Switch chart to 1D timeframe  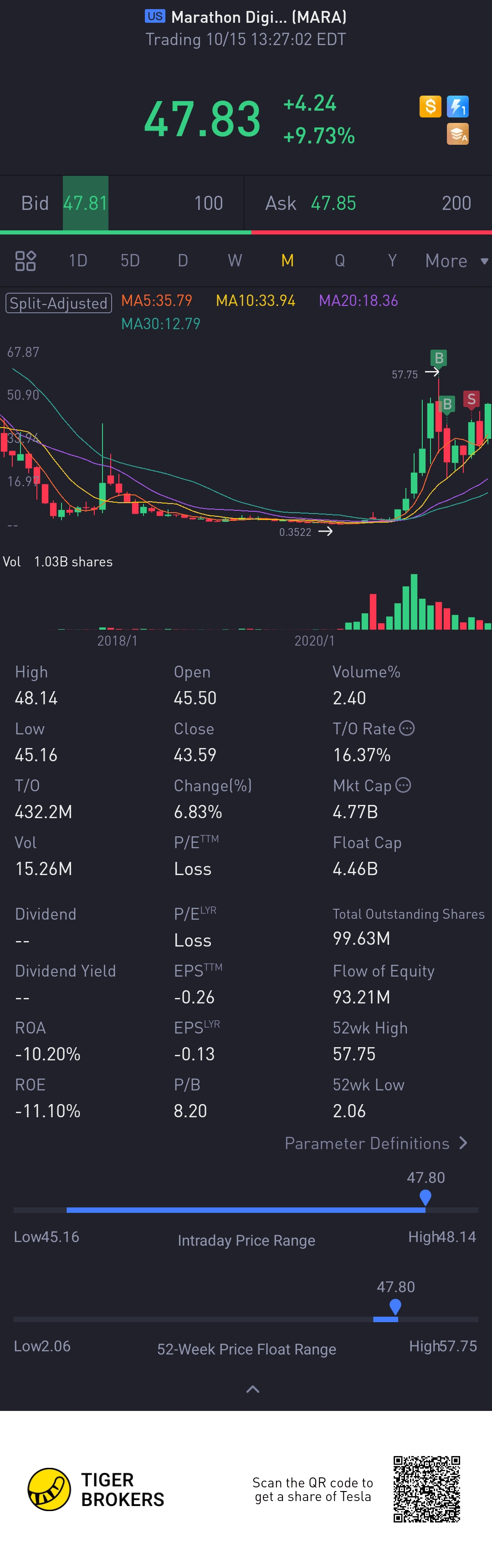78,260
